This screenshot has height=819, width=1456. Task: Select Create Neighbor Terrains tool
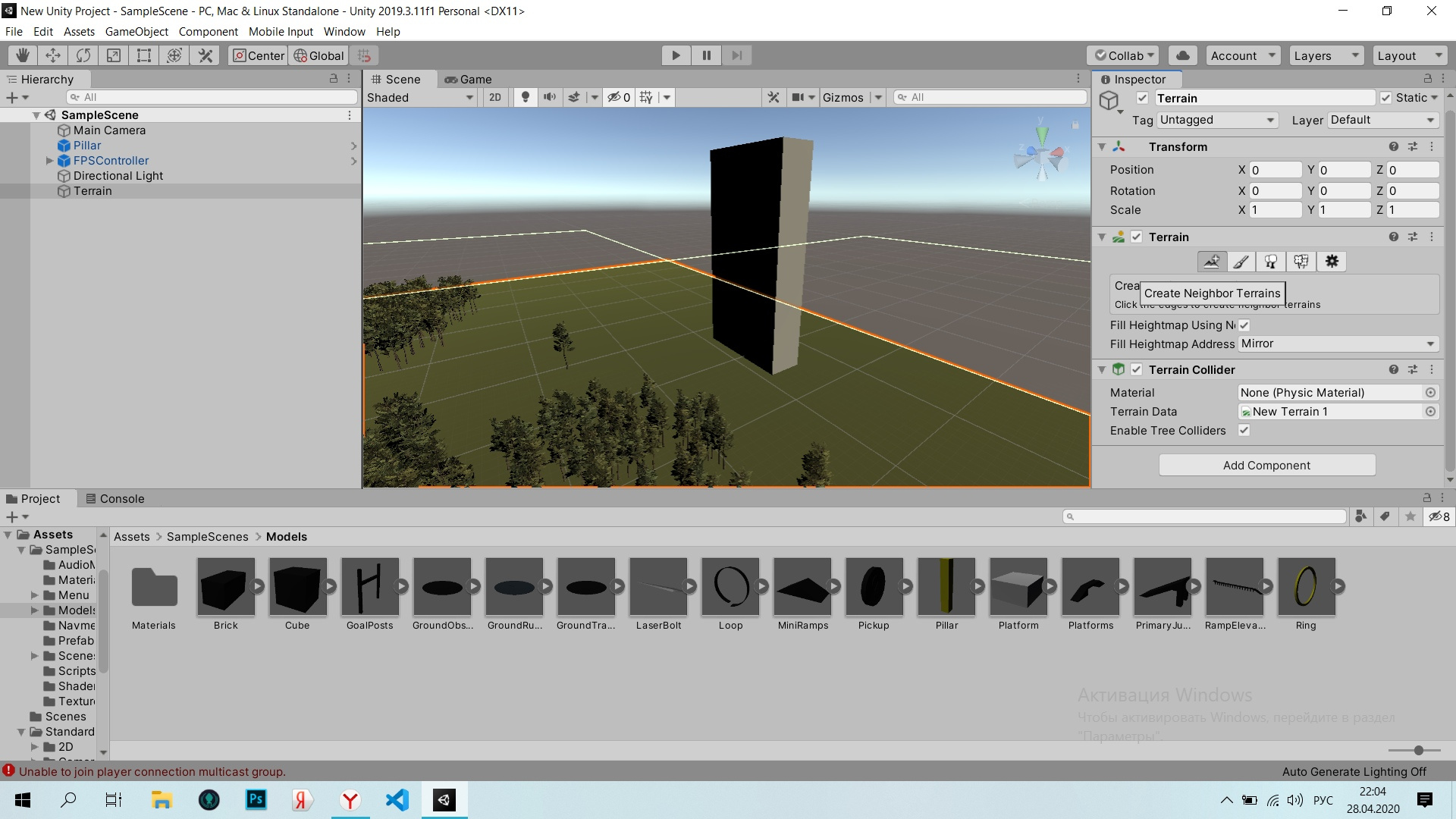pyautogui.click(x=1212, y=262)
